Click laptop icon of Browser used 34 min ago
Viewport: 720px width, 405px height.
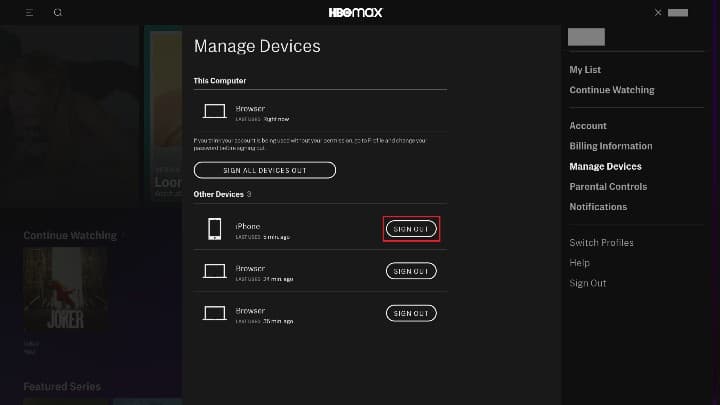214,271
